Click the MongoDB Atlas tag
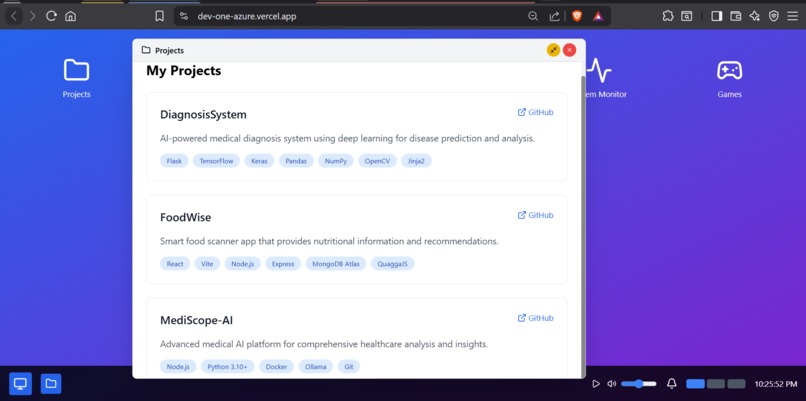This screenshot has width=806, height=401. click(336, 264)
